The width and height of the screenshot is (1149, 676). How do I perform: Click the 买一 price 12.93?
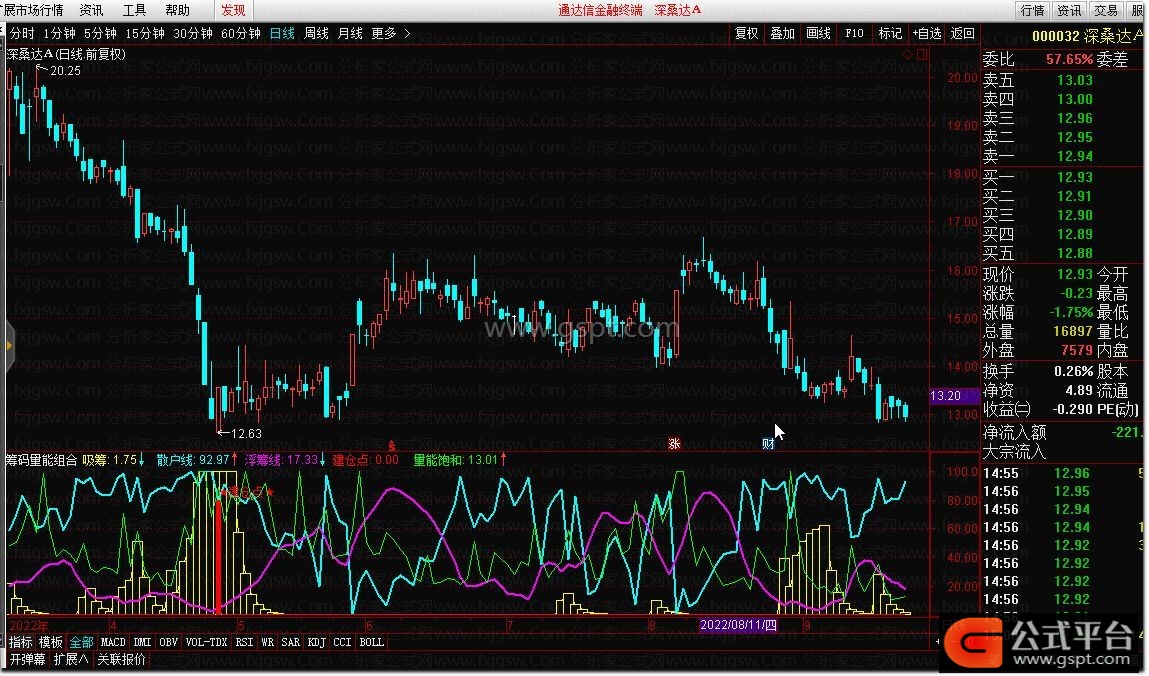[x=1075, y=177]
